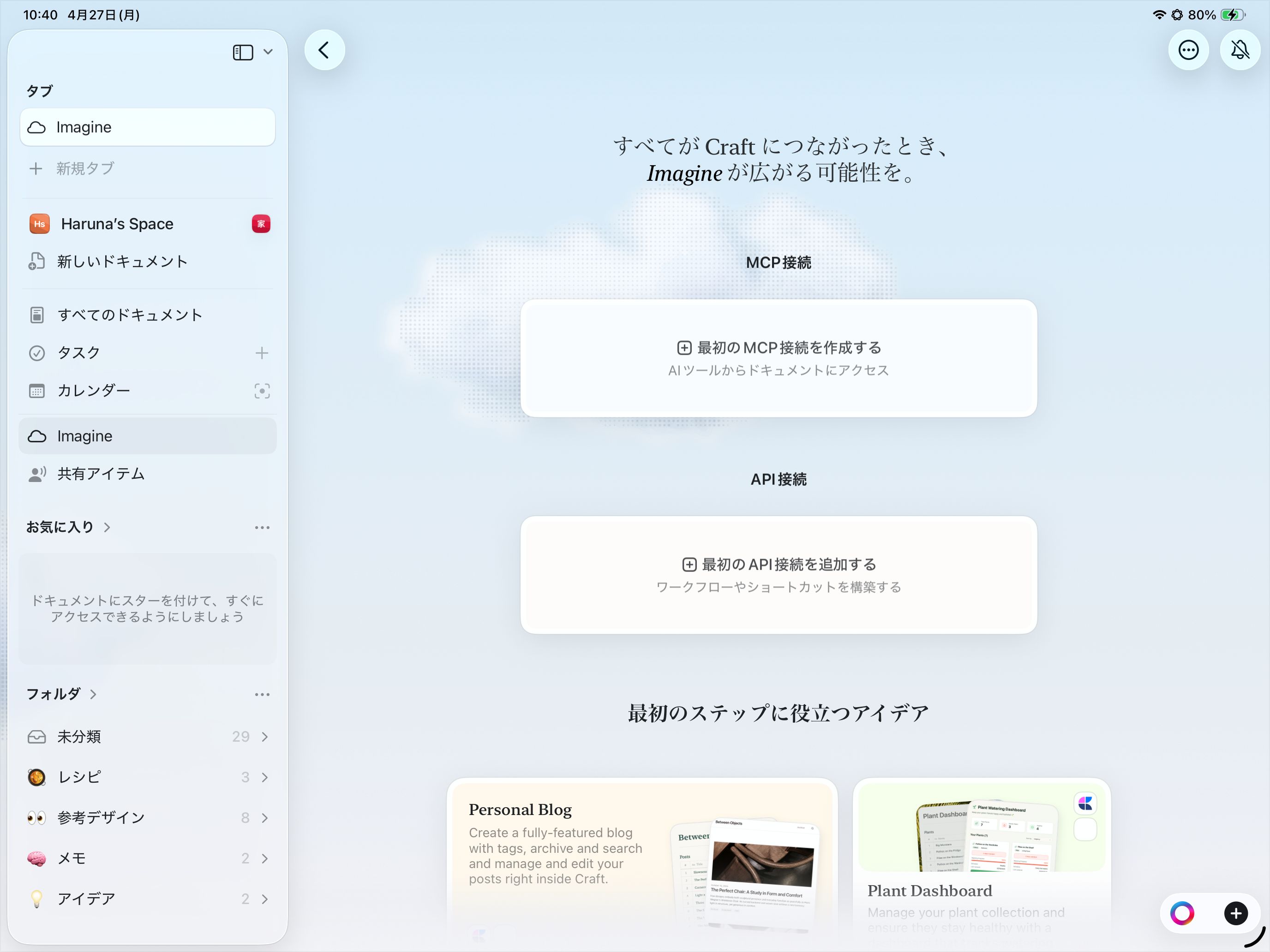Create 新しいドキュメント

point(148,262)
